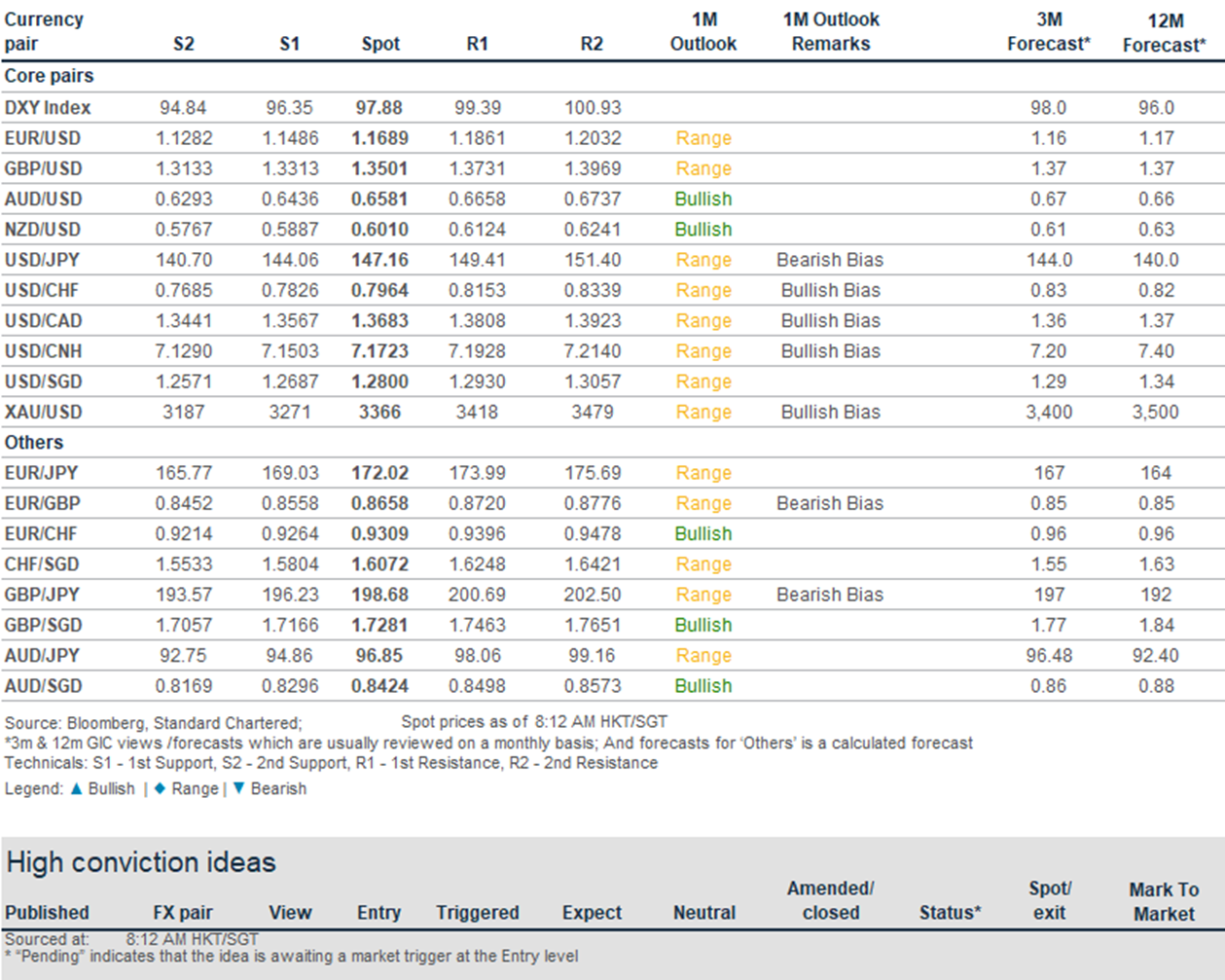Click USD/CNH spot value 7.1723
The image size is (1225, 980).
pos(379,351)
